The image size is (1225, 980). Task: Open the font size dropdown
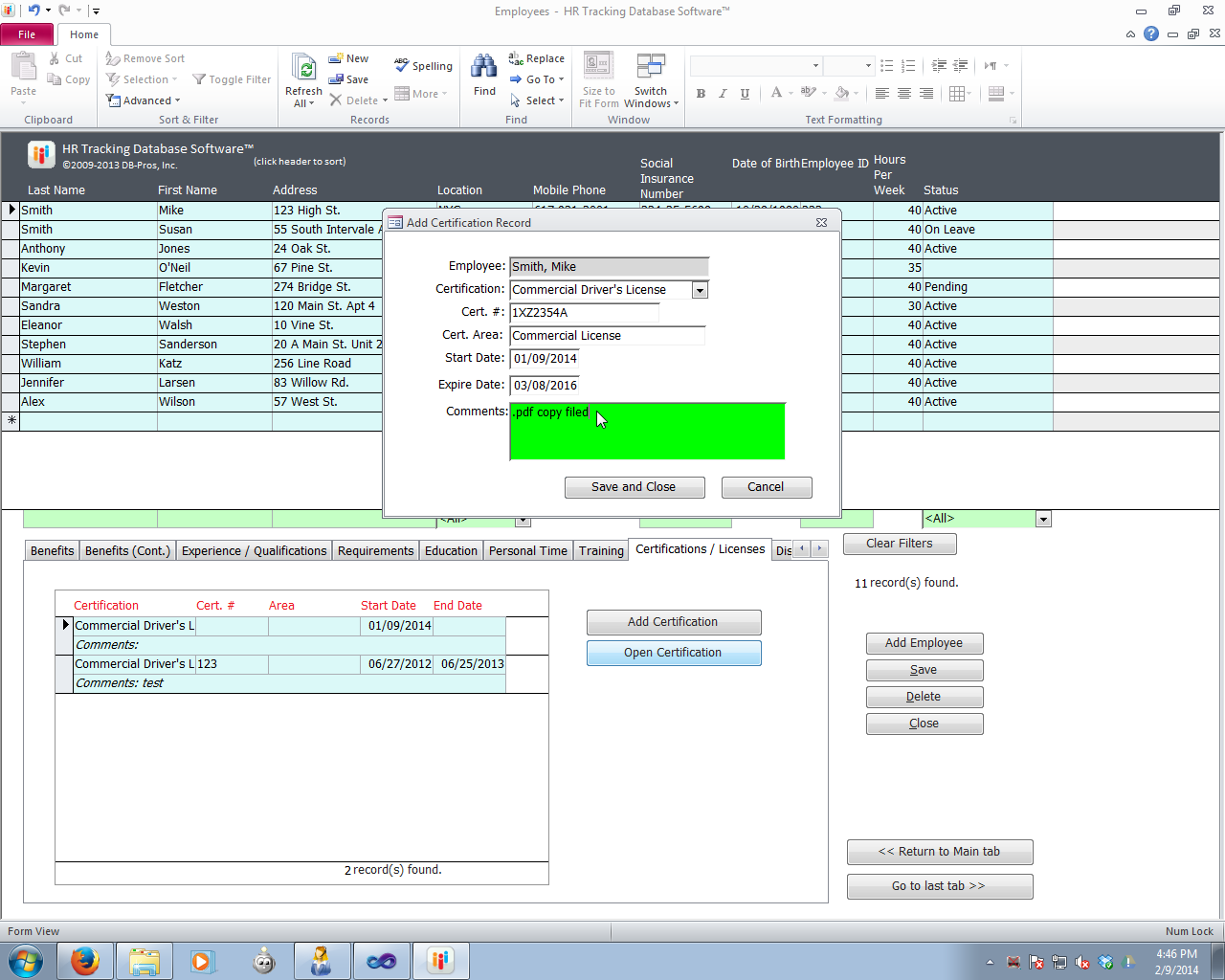(x=868, y=66)
